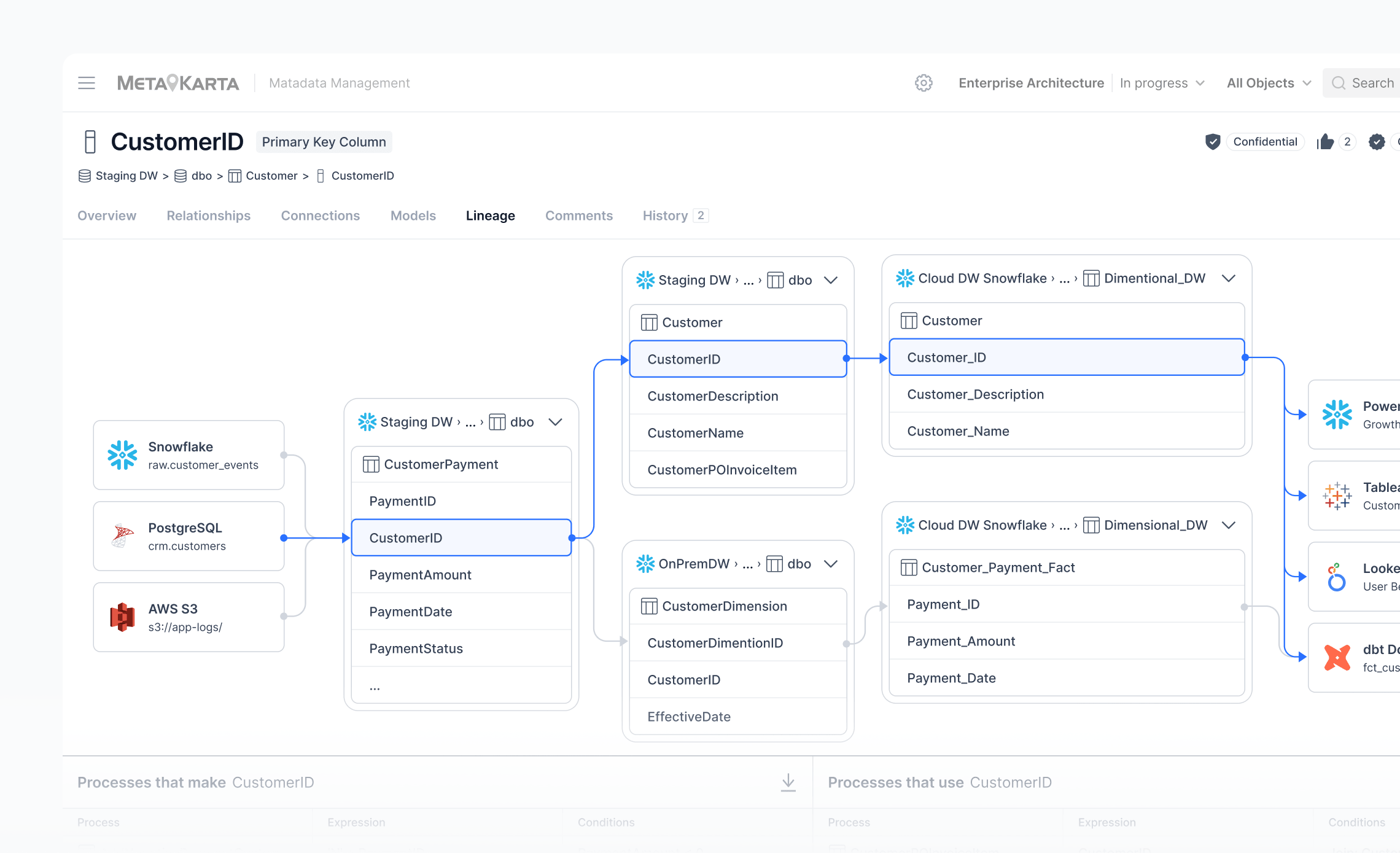
Task: Click the thumbs-up like icon
Action: (1325, 142)
